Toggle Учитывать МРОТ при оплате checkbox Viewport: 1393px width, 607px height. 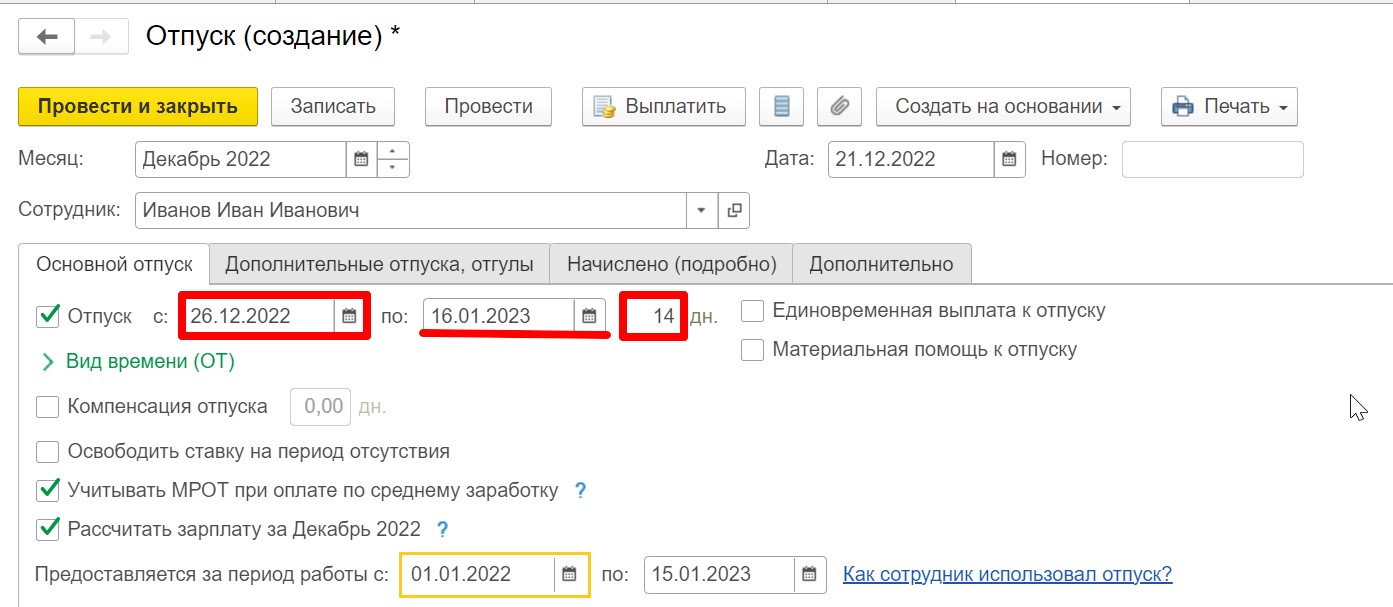48,490
